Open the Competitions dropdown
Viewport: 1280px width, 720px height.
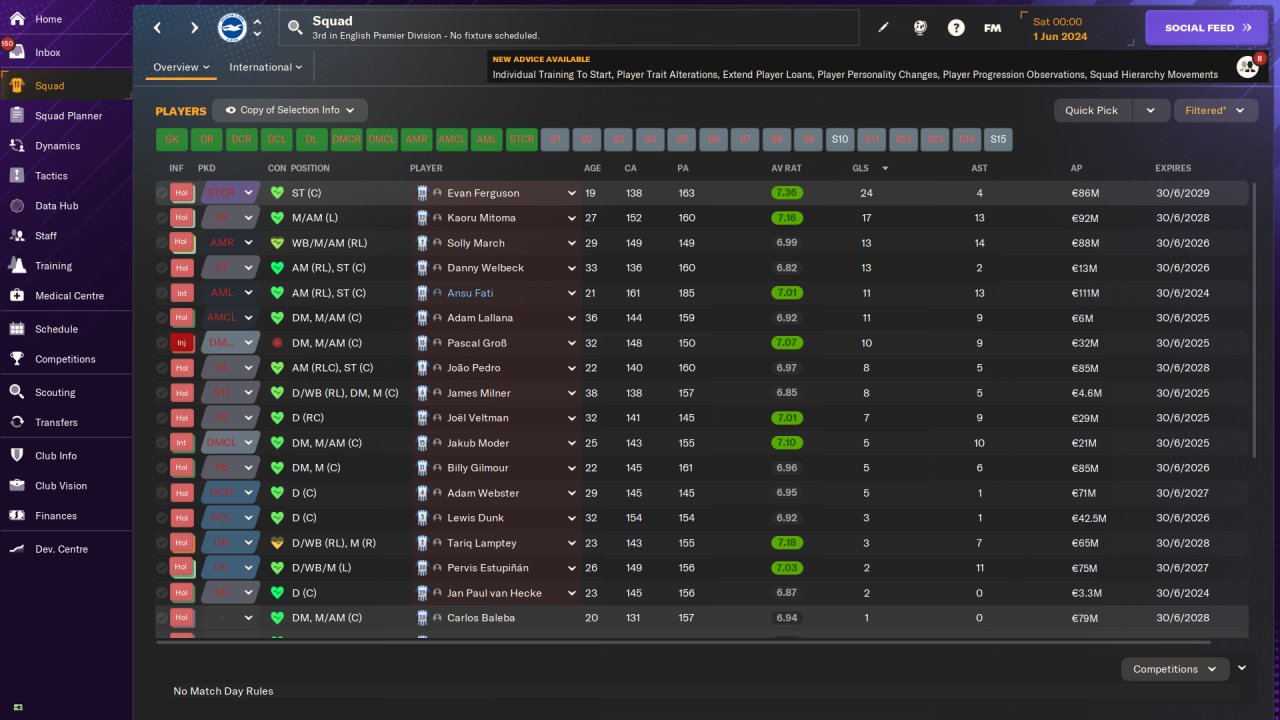pyautogui.click(x=1174, y=669)
